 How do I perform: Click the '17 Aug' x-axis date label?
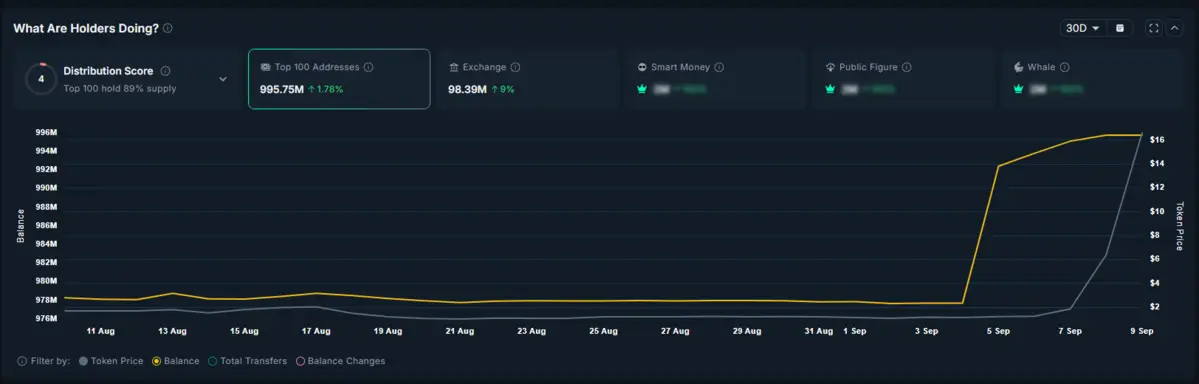click(x=316, y=331)
